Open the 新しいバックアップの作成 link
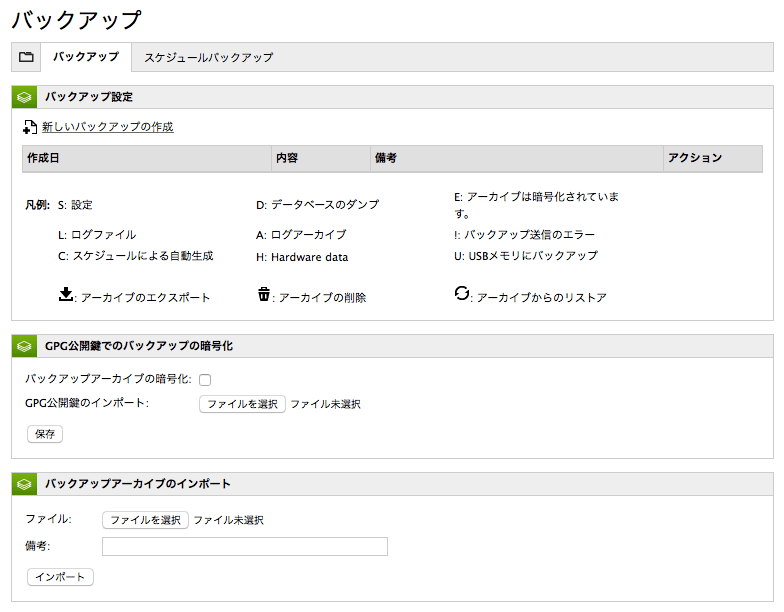This screenshot has height=612, width=784. (x=108, y=127)
